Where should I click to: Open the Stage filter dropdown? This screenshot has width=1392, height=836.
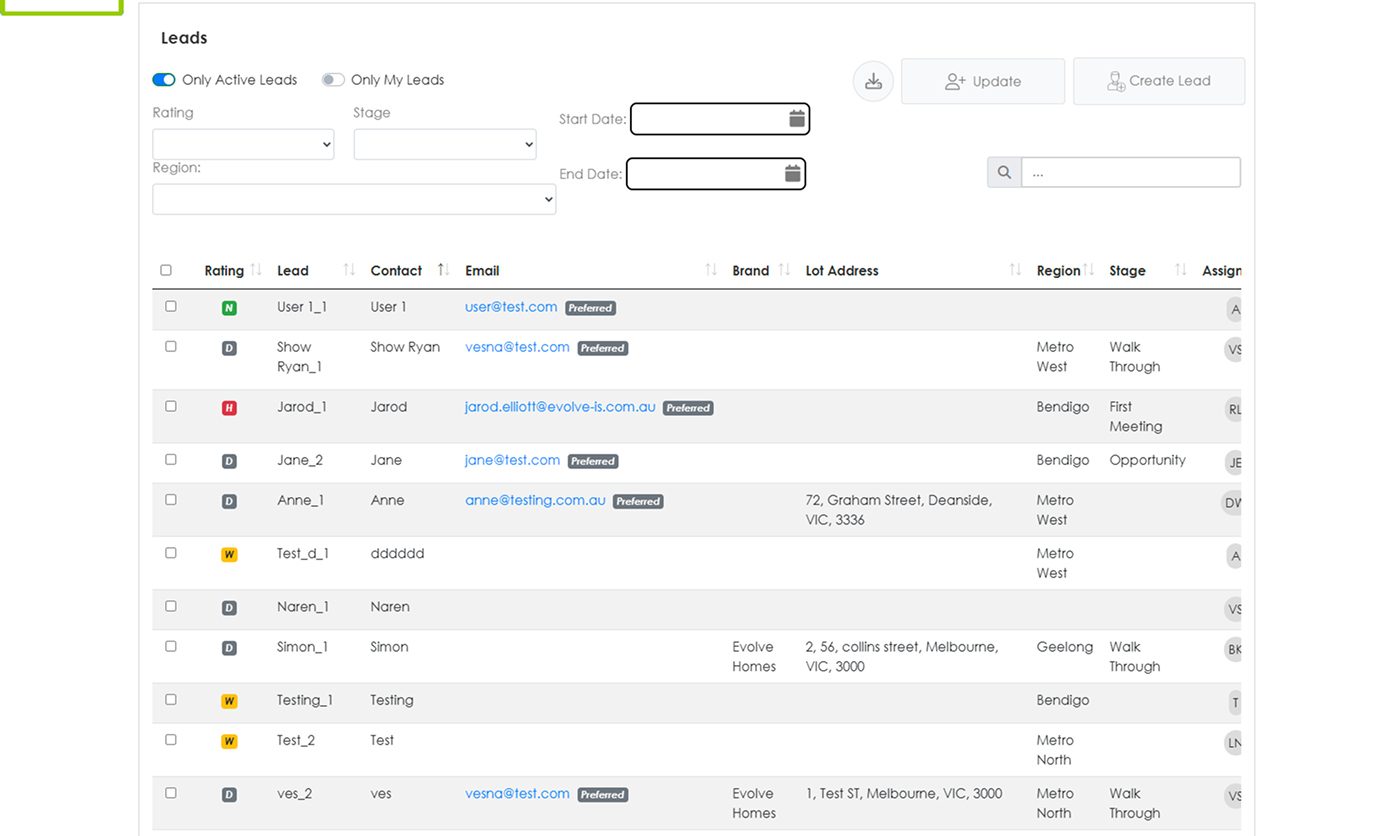point(445,144)
